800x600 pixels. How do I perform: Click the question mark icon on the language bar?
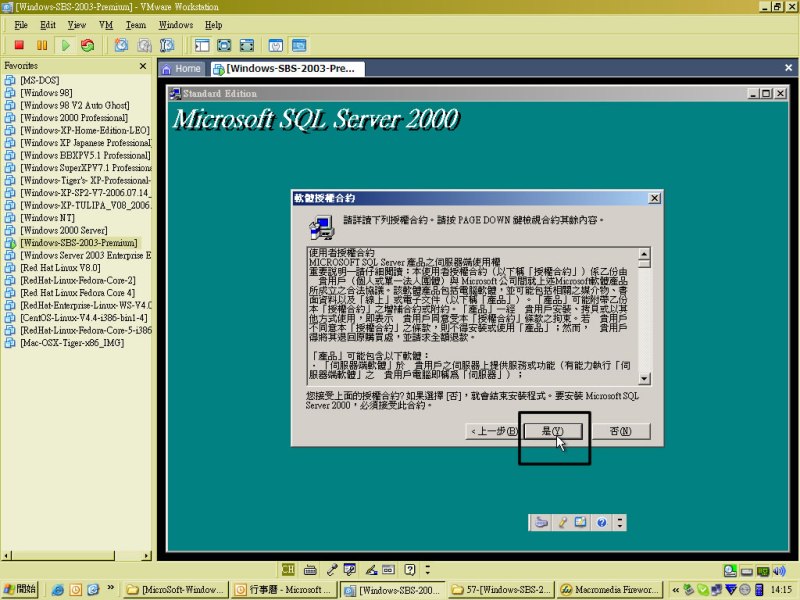click(410, 569)
